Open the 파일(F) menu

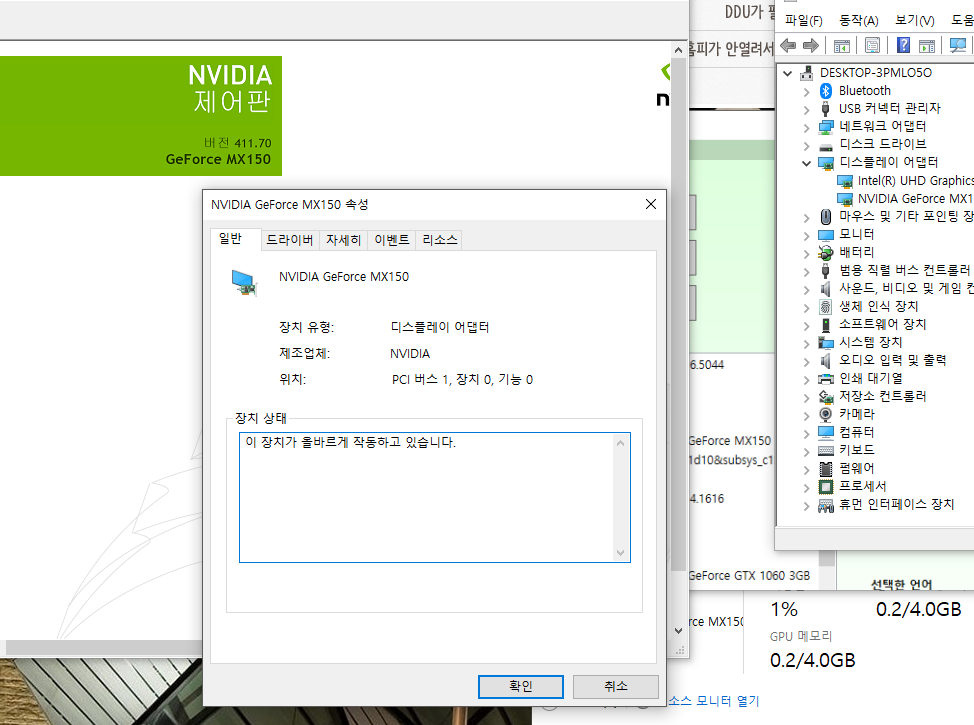[x=803, y=21]
